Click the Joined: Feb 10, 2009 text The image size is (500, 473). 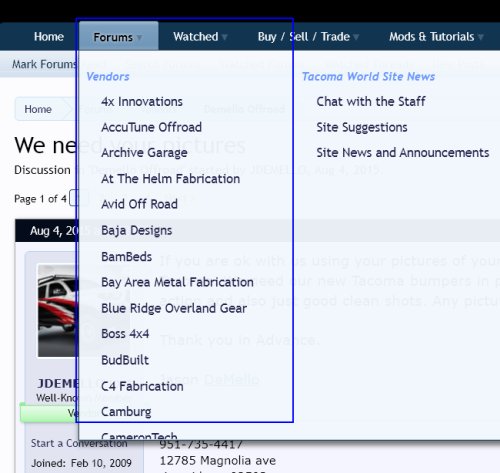click(x=81, y=463)
